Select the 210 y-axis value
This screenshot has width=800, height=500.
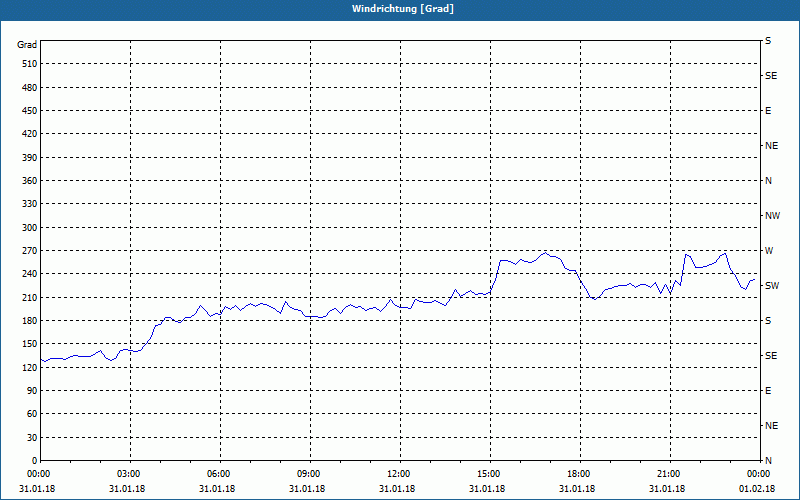[x=29, y=297]
